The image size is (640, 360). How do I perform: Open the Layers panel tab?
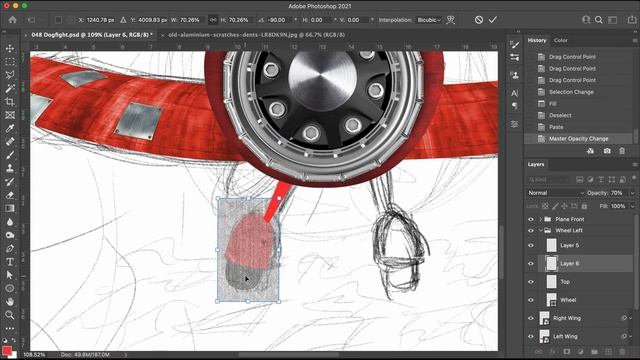[x=536, y=164]
